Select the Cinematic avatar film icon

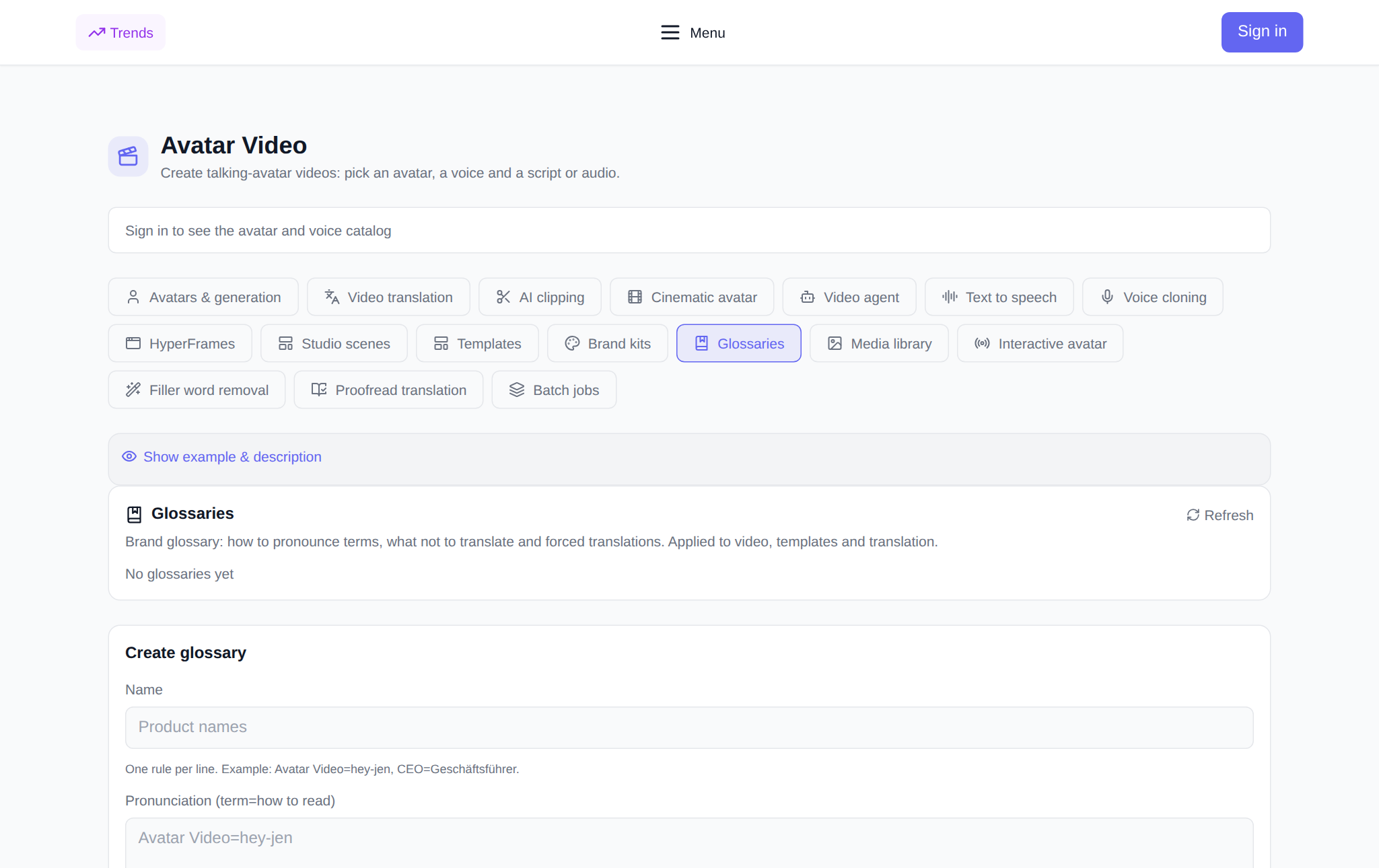[635, 297]
